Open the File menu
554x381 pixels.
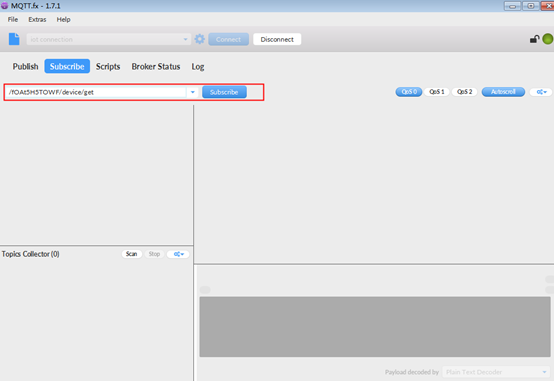point(13,19)
